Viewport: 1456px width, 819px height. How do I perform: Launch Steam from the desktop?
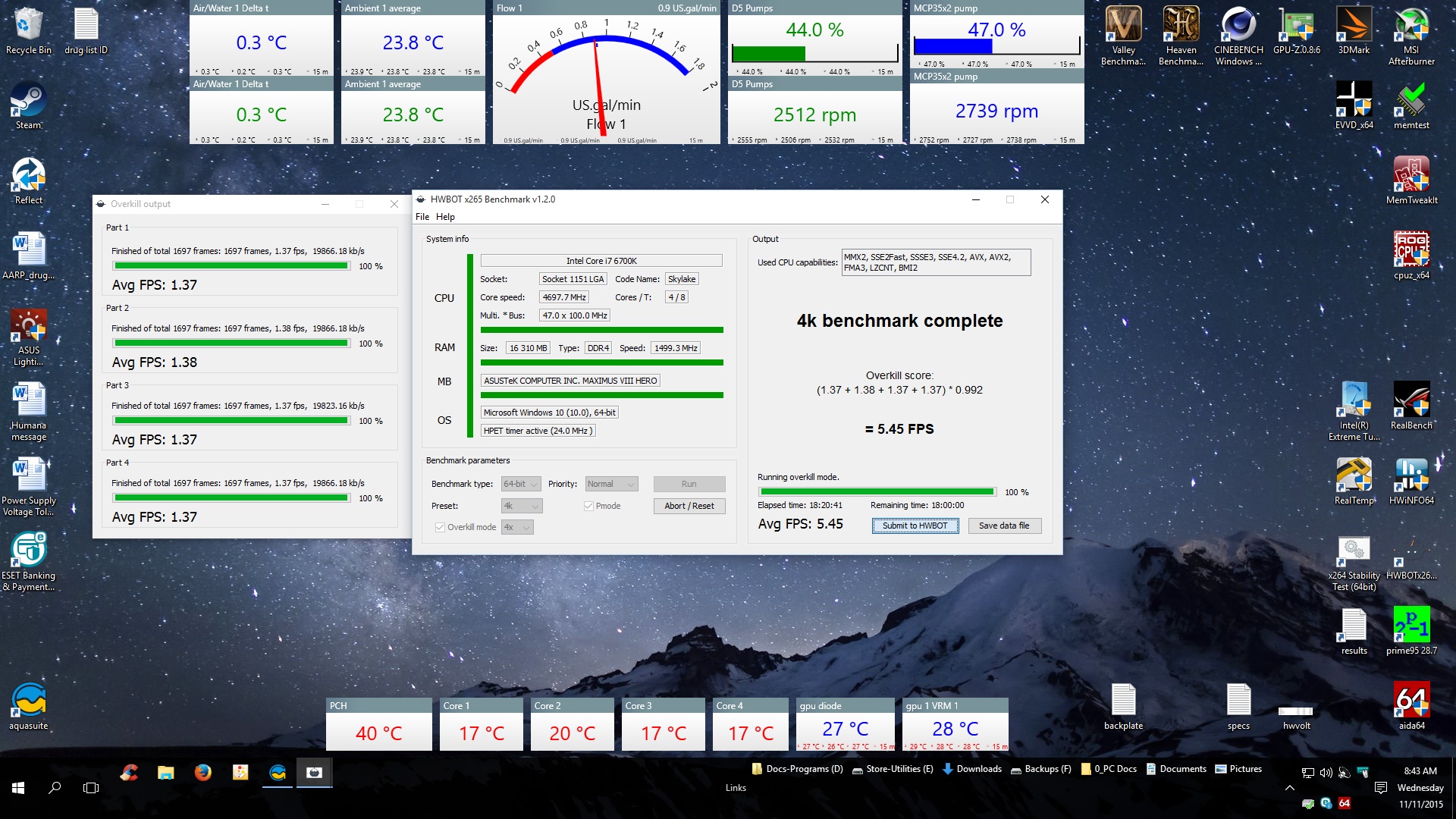click(x=29, y=106)
